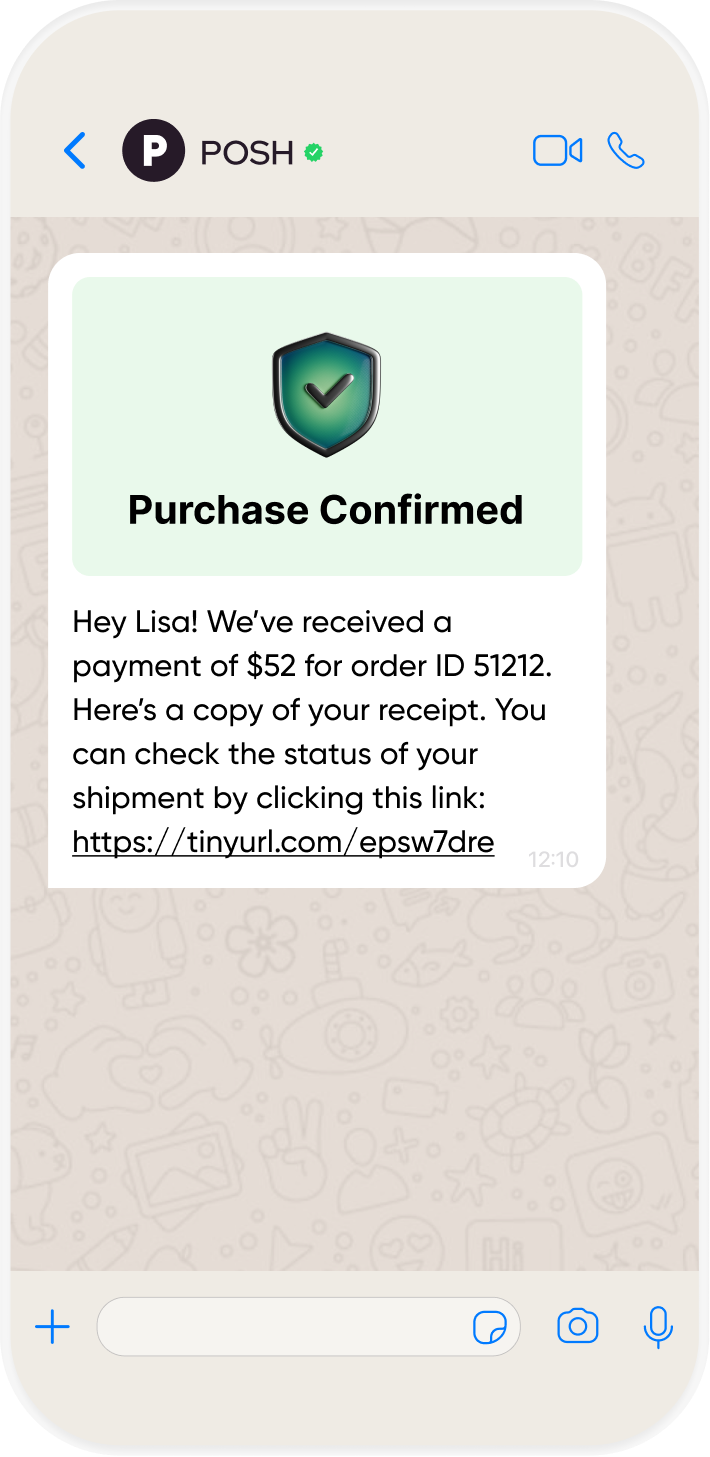Start a voice call with POSH
This screenshot has width=710, height=1457.
coord(626,151)
